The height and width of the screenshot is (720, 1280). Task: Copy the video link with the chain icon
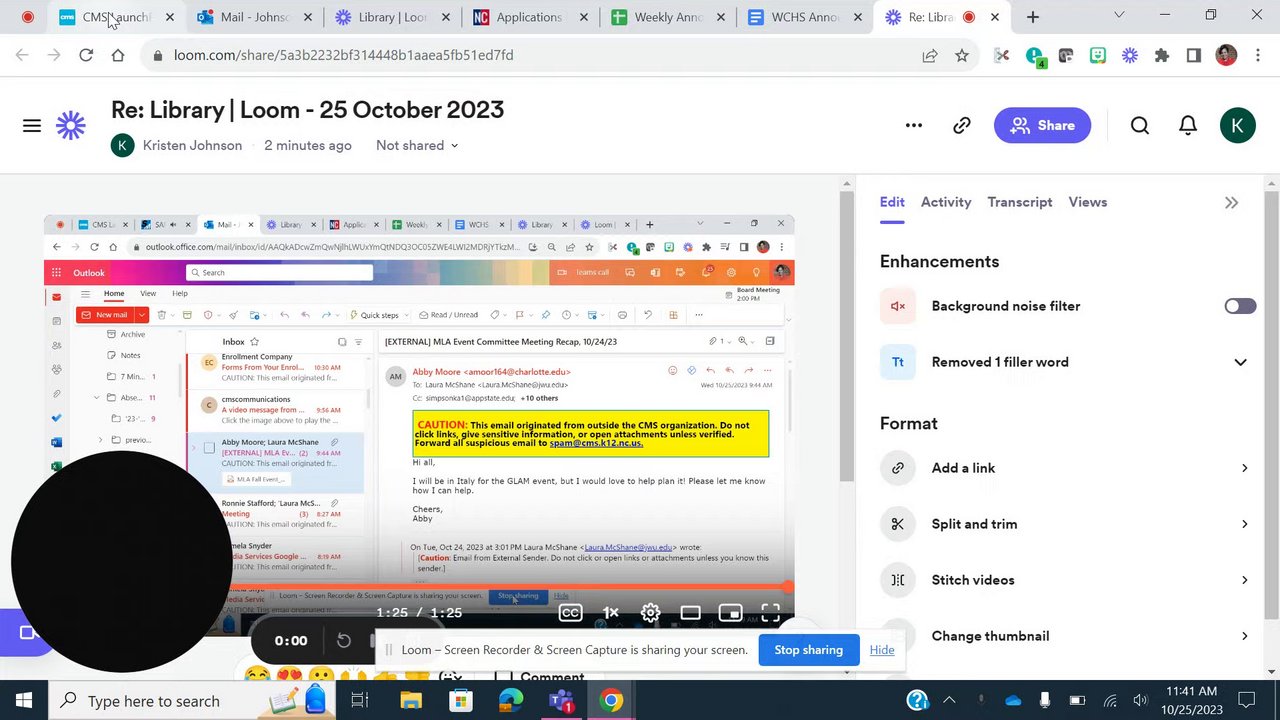tap(962, 125)
